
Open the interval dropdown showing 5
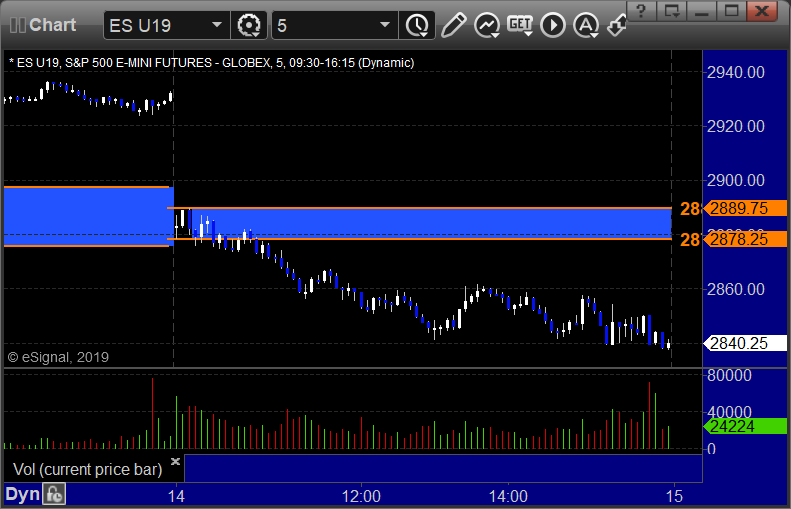tap(334, 25)
